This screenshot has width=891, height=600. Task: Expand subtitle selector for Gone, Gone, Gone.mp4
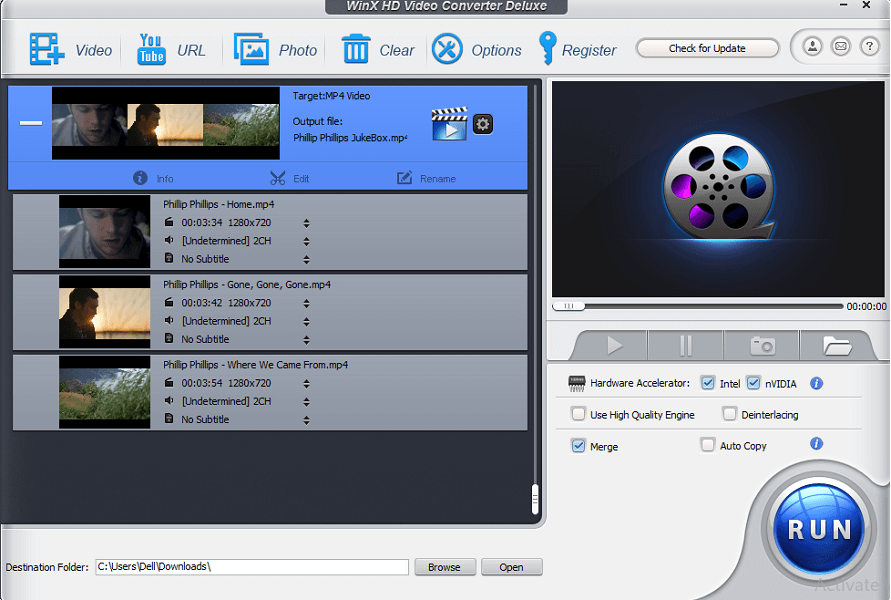[306, 340]
